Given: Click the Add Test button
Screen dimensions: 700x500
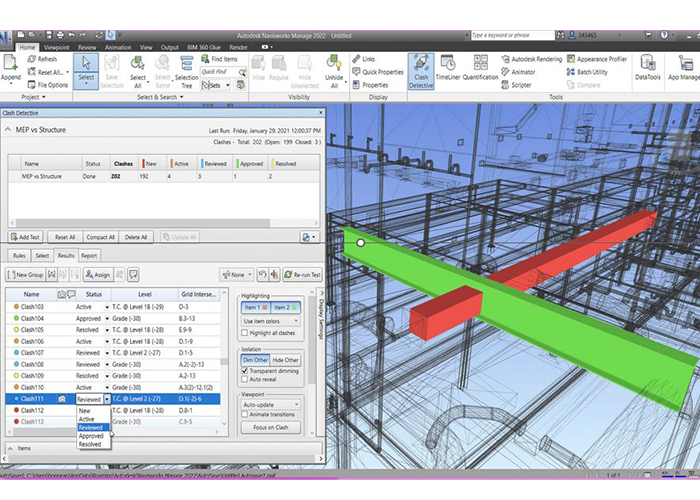Looking at the screenshot, I should pos(25,237).
